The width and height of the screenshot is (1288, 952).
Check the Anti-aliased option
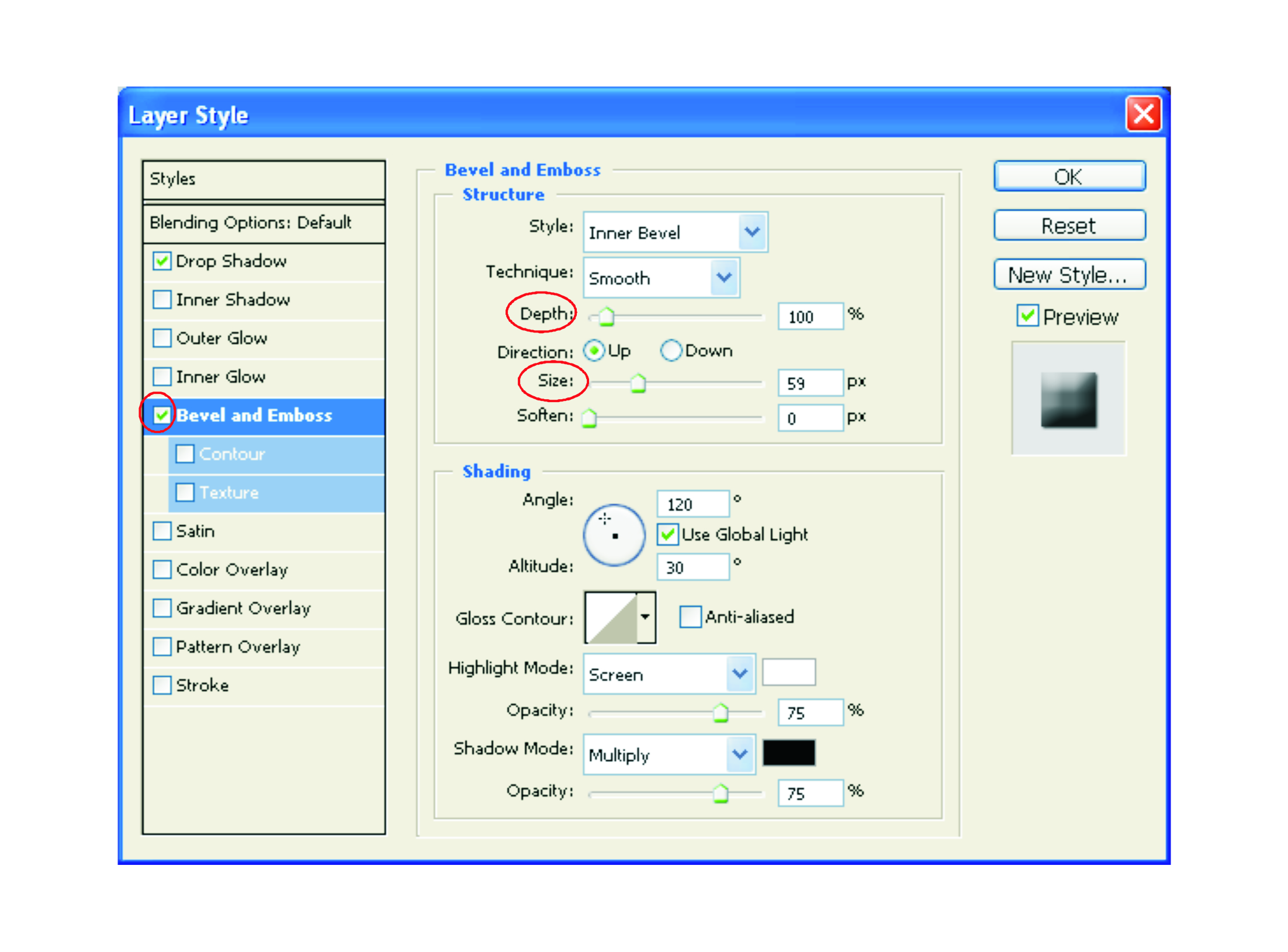coord(690,617)
